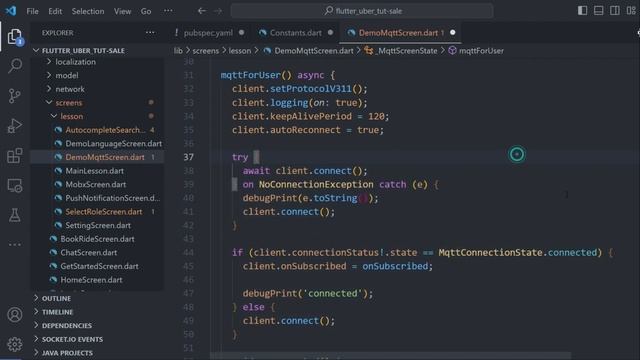The width and height of the screenshot is (640, 360).
Task: Open the Extensions view
Action: click(x=15, y=156)
